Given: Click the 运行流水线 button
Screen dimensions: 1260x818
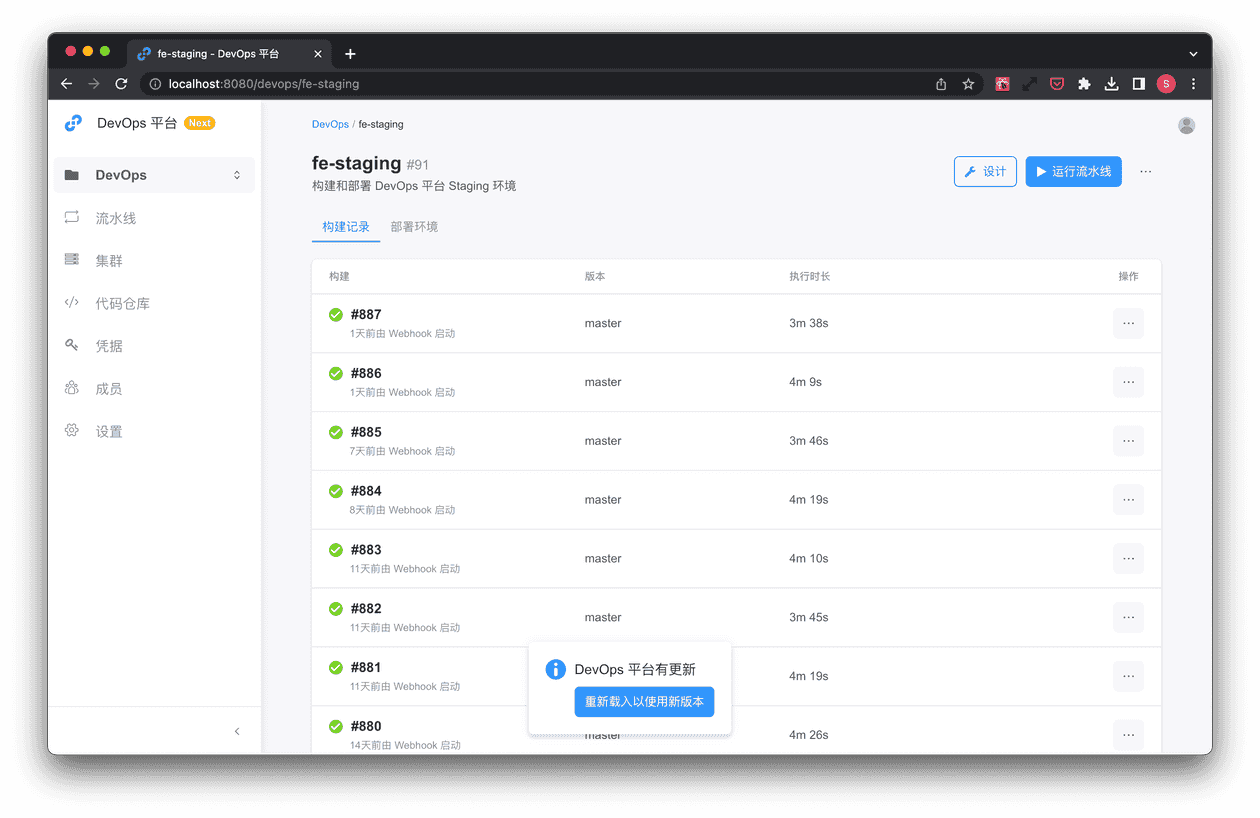Looking at the screenshot, I should pos(1073,172).
